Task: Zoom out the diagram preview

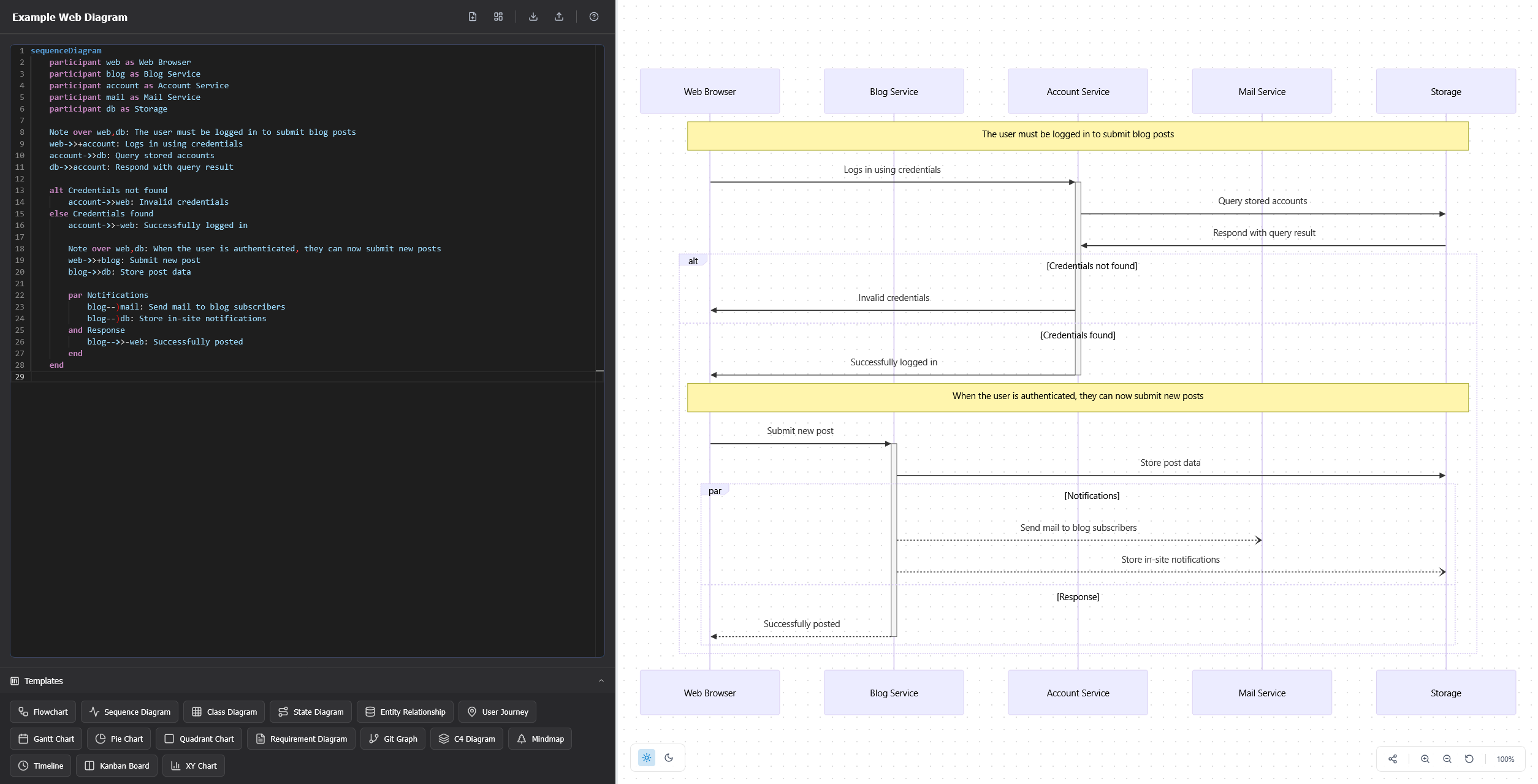Action: tap(1447, 759)
